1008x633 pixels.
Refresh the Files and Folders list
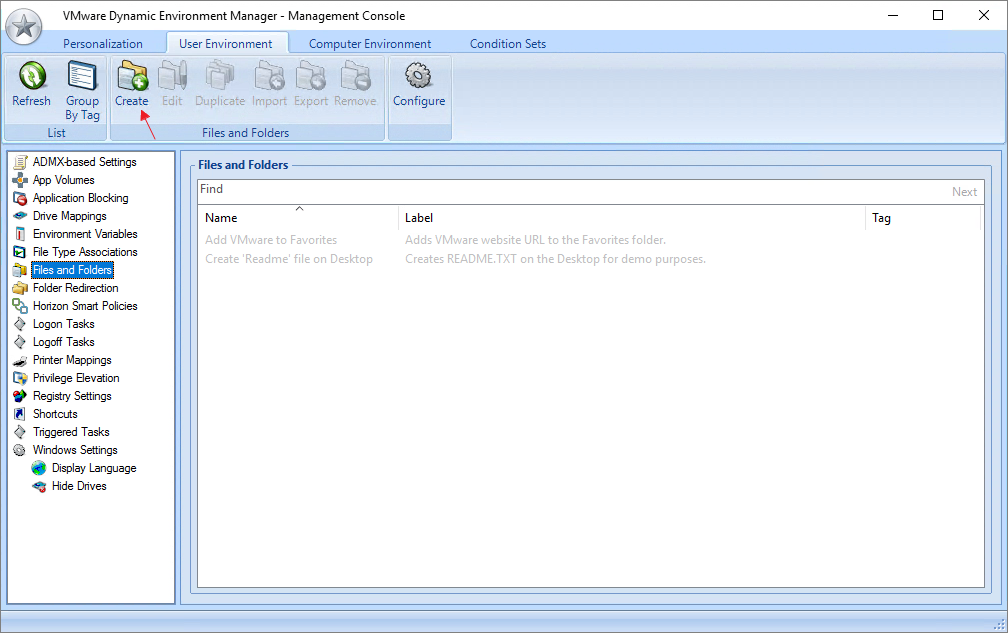(x=30, y=83)
